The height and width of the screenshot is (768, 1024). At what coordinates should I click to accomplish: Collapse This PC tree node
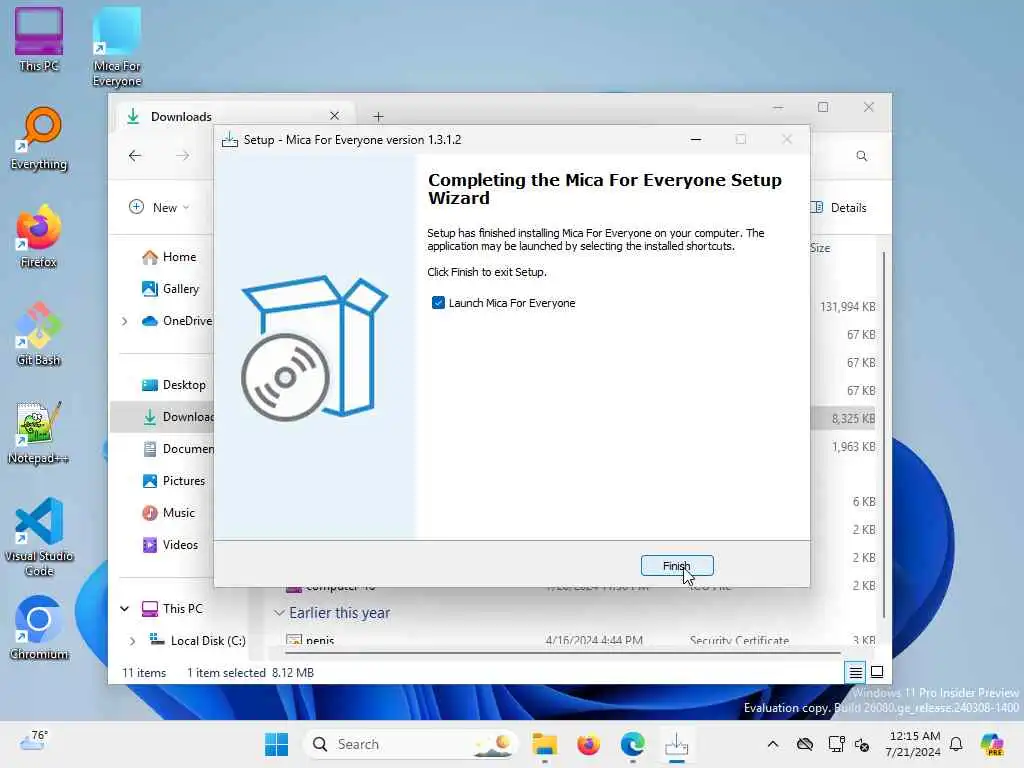[124, 609]
